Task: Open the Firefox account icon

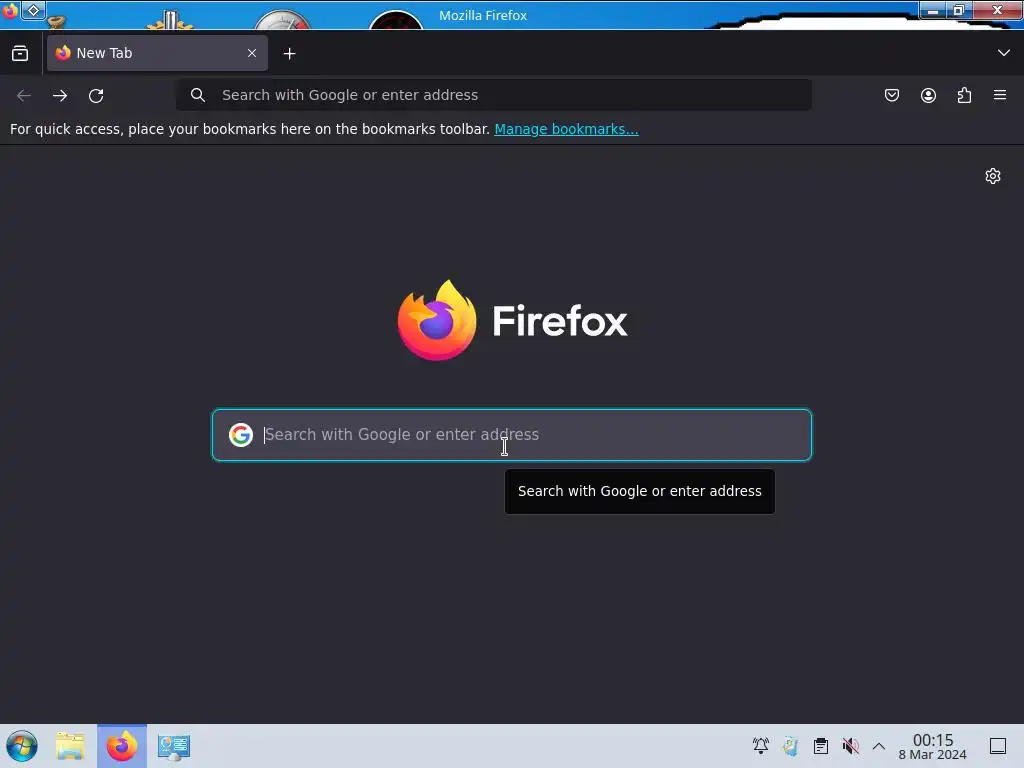Action: [928, 95]
